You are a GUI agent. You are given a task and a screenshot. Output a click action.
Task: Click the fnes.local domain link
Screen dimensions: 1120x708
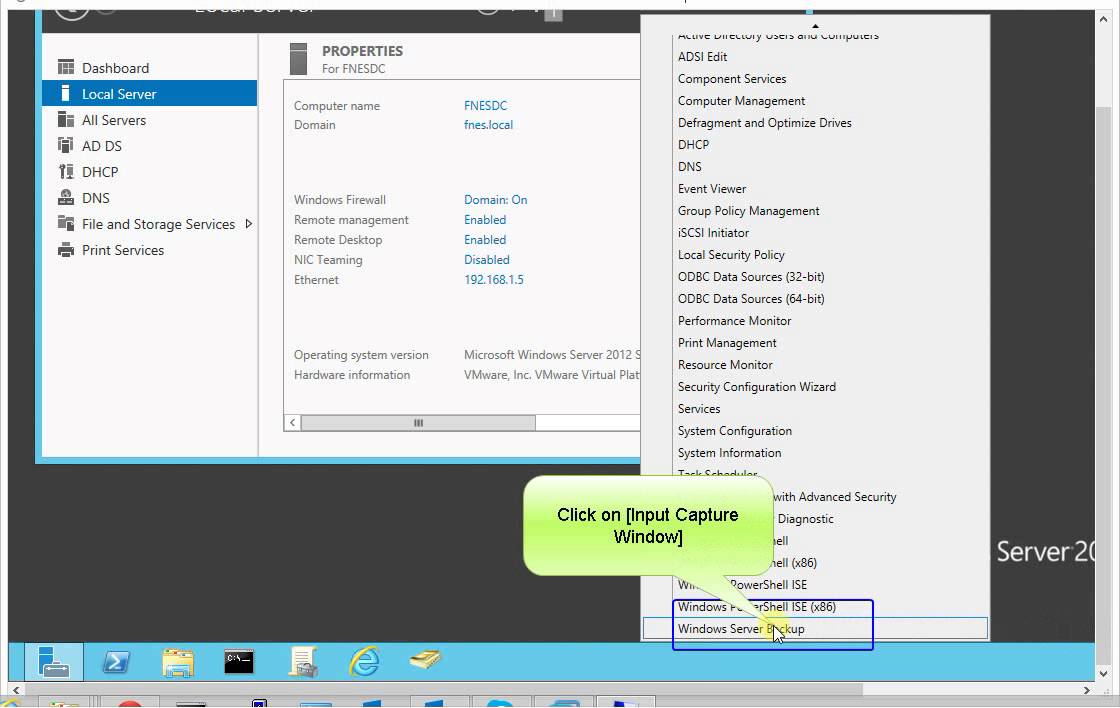click(x=488, y=124)
